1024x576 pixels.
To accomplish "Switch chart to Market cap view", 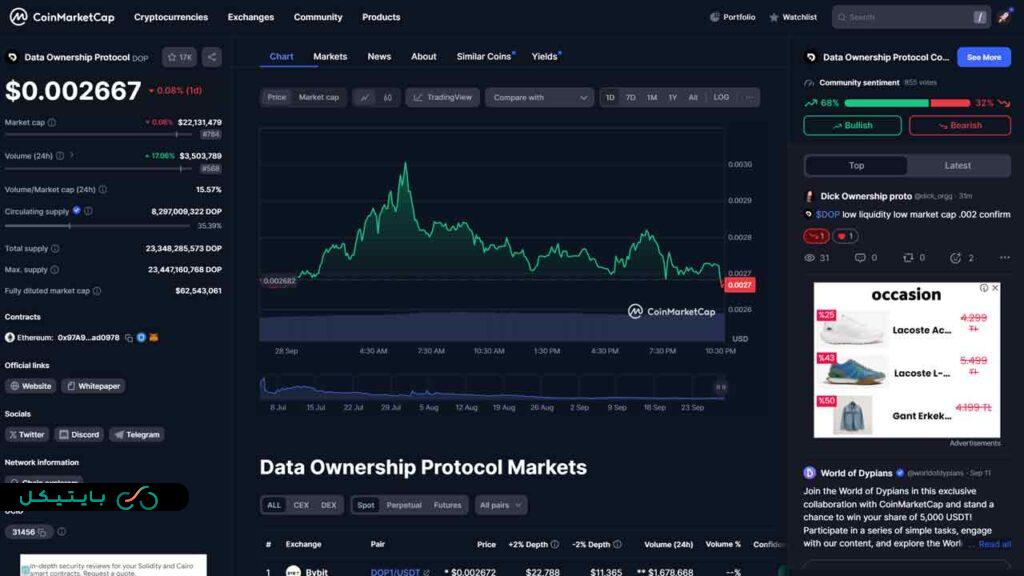I will point(319,97).
